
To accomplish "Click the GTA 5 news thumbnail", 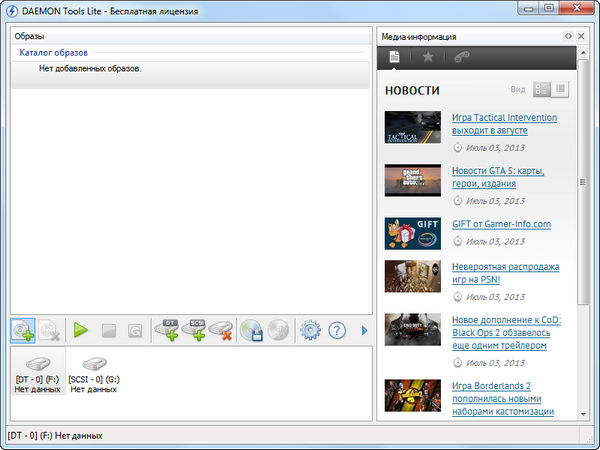I will coord(412,180).
